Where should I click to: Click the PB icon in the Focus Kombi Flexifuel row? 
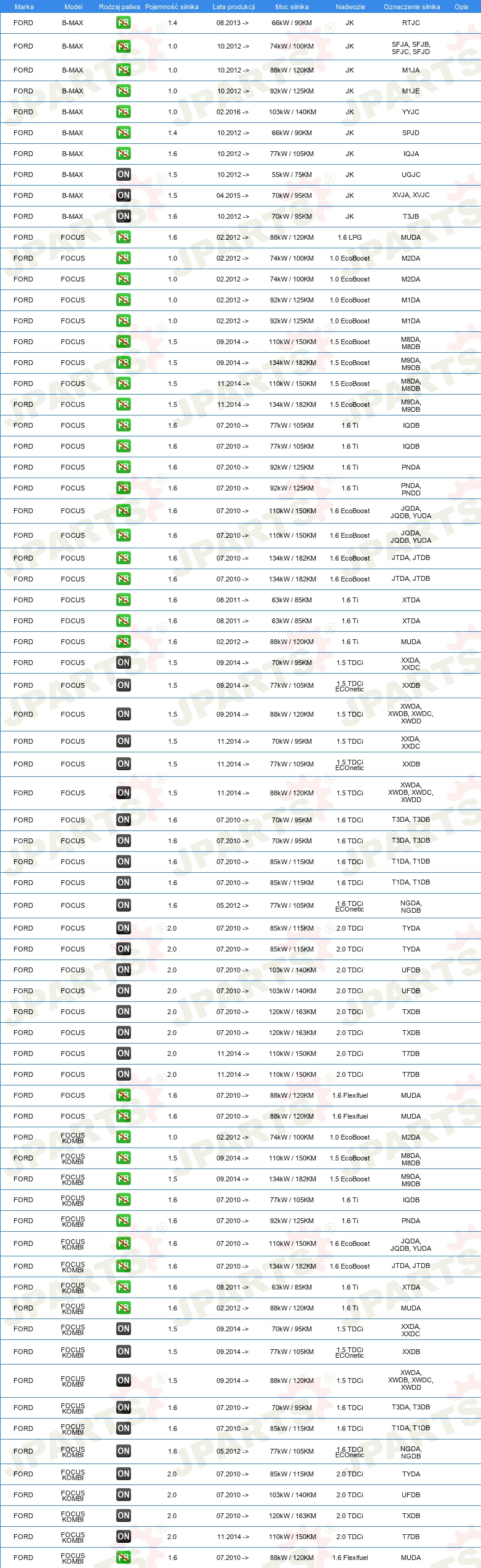click(x=123, y=1558)
